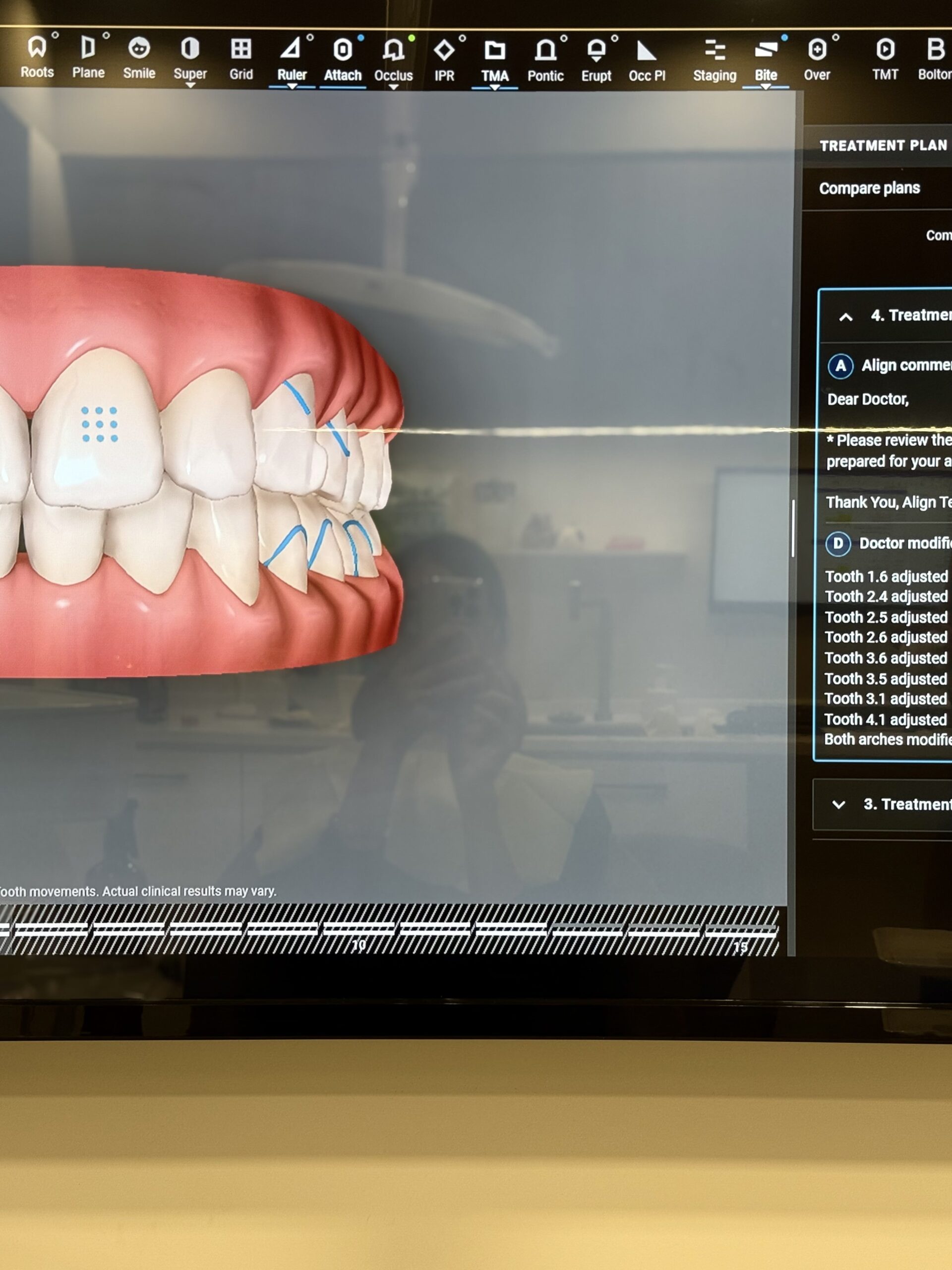This screenshot has height=1270, width=952.
Task: Click the vertical panel divider handle
Action: point(793,528)
